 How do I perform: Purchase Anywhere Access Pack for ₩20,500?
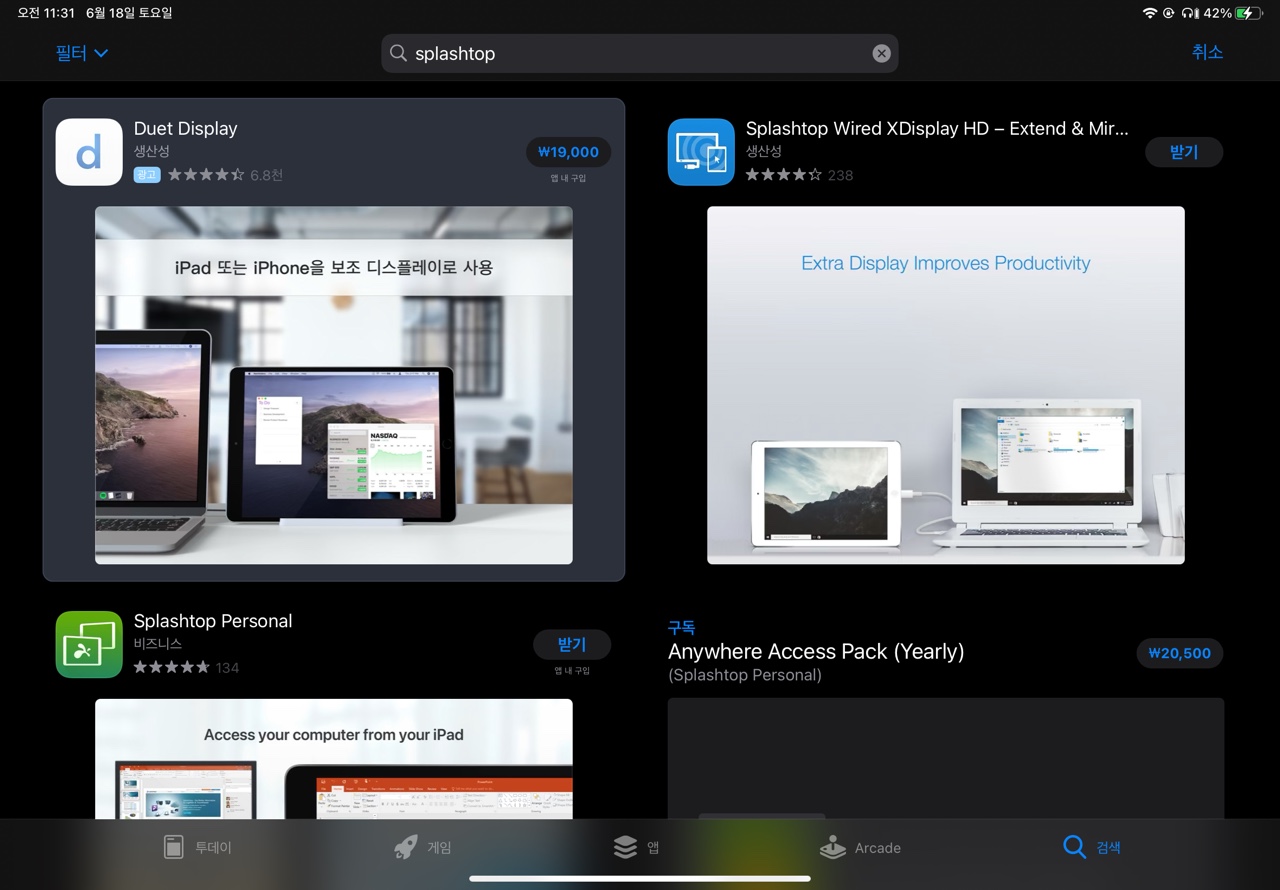(x=1180, y=653)
